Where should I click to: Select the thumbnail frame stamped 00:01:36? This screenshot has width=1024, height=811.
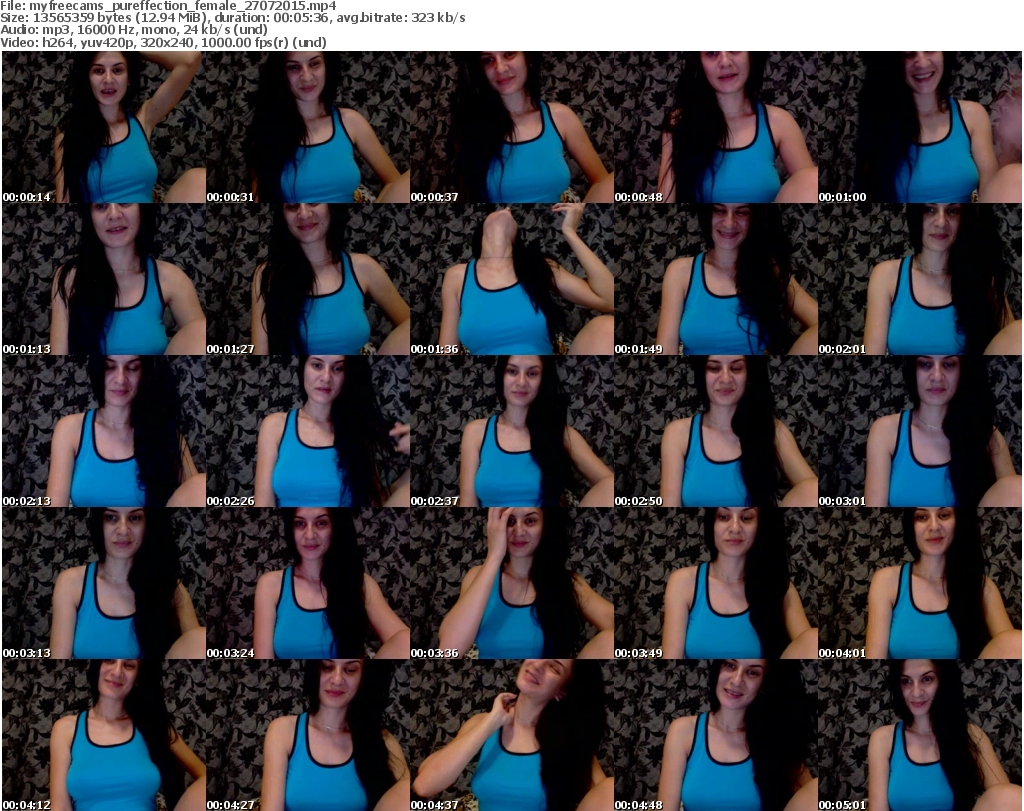click(511, 279)
